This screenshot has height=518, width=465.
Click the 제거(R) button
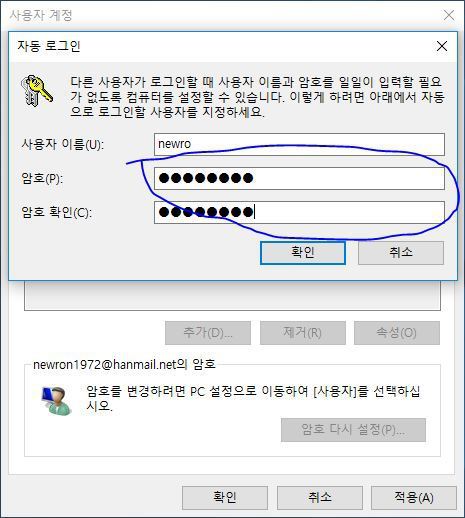[x=303, y=333]
